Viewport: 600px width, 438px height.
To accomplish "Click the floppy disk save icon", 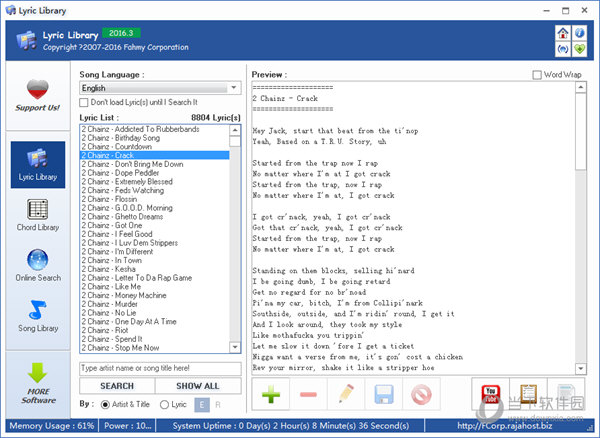I will point(383,394).
